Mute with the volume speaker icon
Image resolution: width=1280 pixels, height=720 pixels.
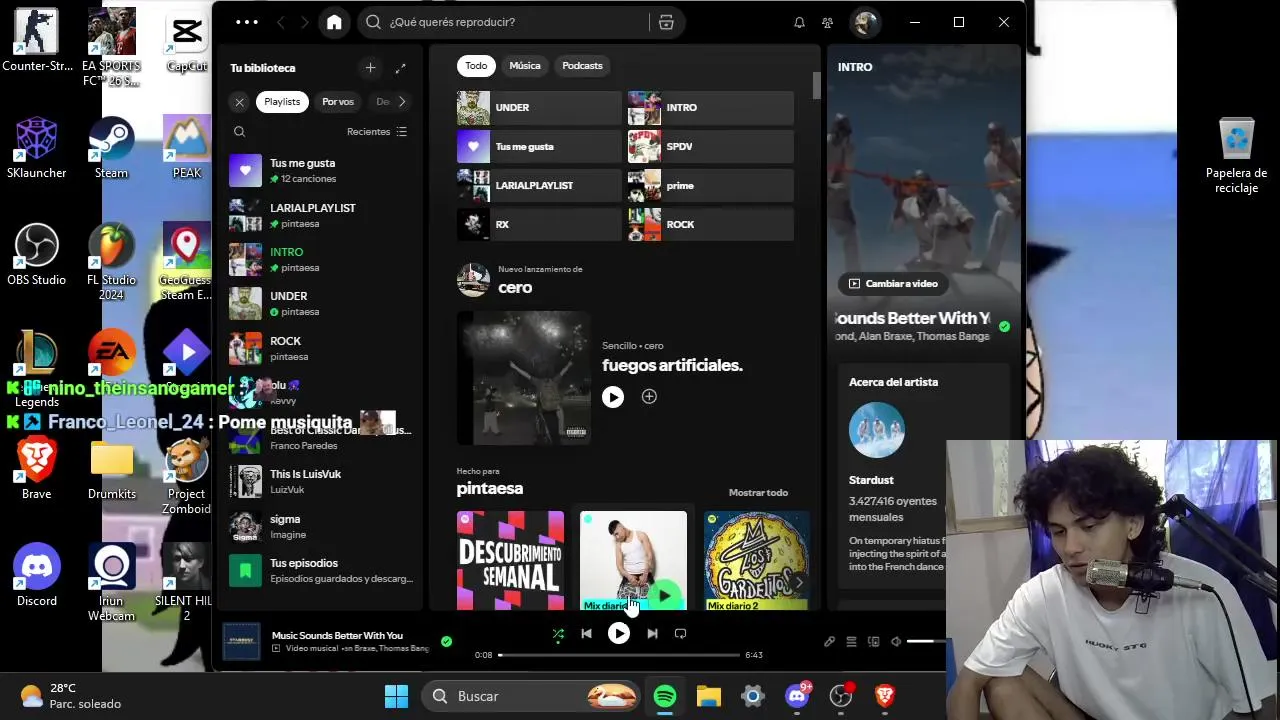click(896, 642)
